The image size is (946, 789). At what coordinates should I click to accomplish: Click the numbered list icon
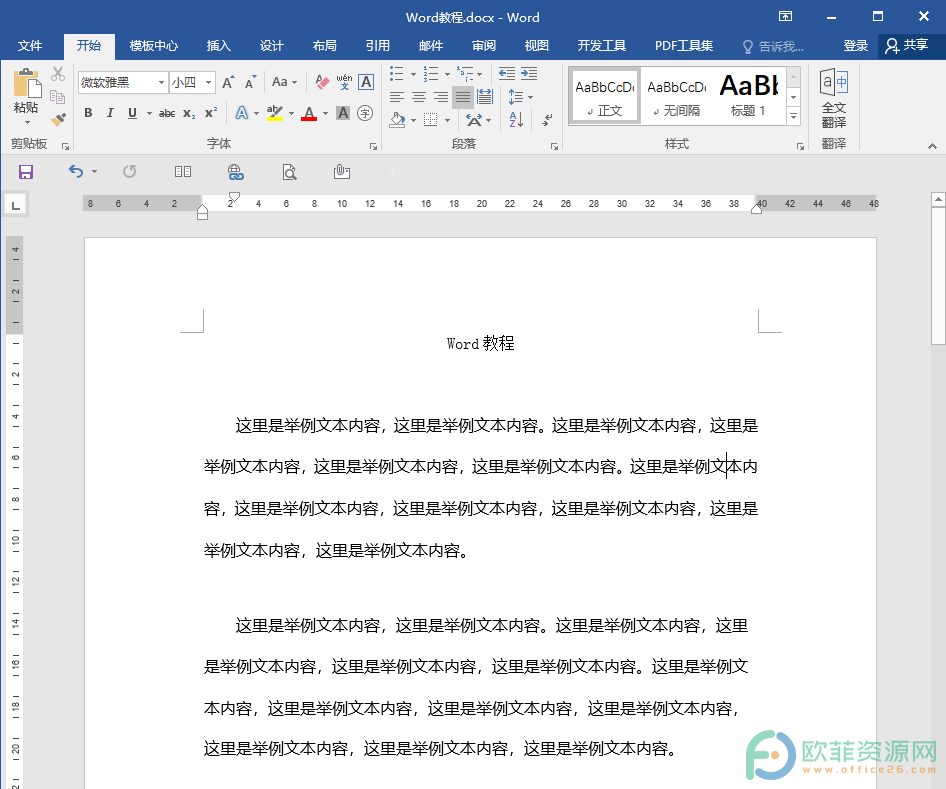pos(430,74)
